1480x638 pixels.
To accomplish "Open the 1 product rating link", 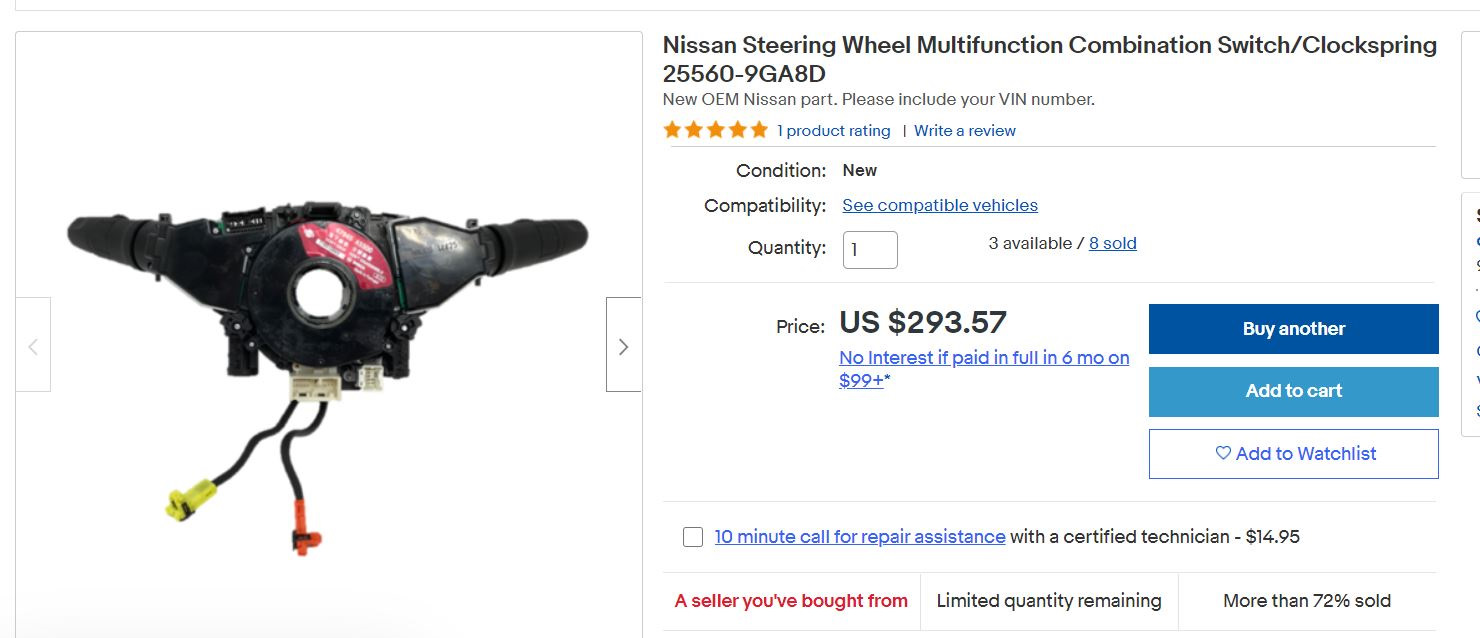I will [x=833, y=131].
